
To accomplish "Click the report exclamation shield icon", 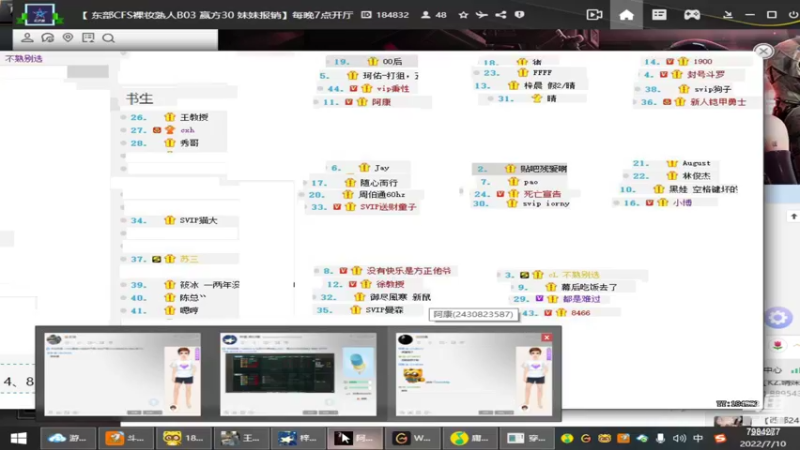I will click(519, 15).
